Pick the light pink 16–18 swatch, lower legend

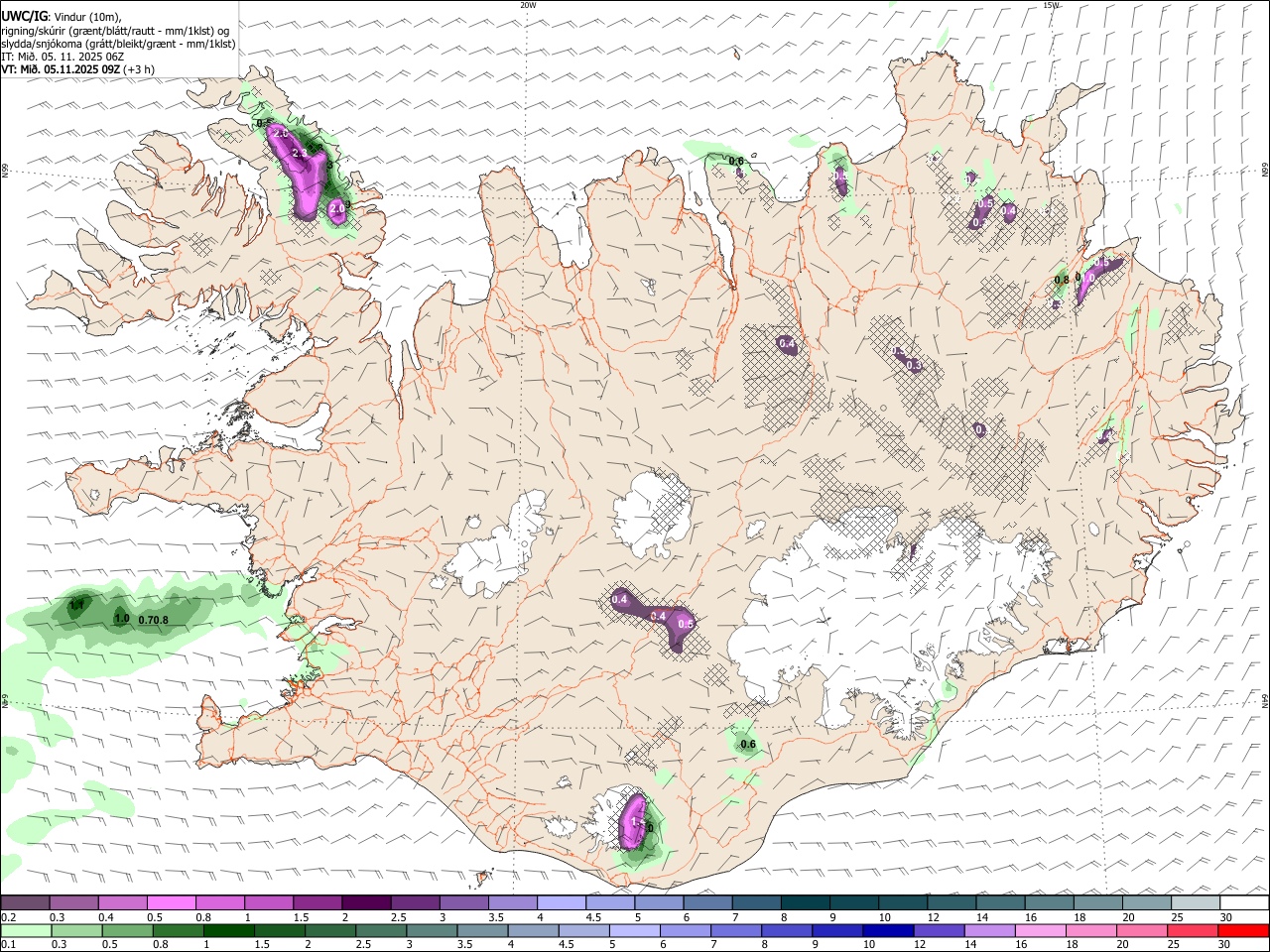tap(1041, 931)
